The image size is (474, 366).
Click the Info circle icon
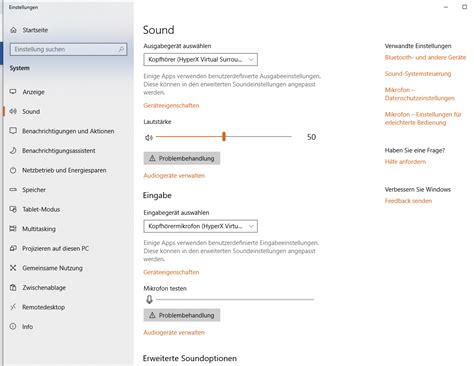(x=13, y=326)
